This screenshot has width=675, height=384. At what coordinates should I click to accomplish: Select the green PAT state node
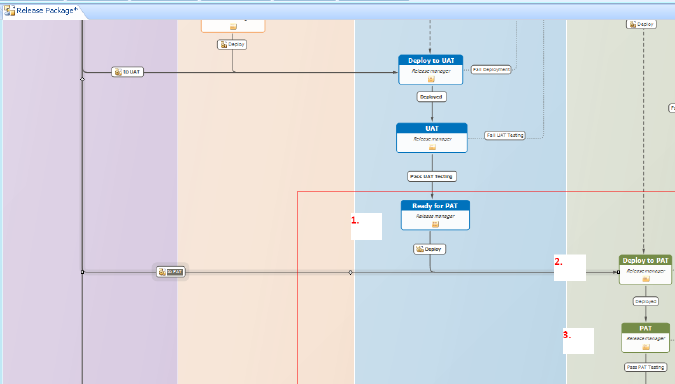(645, 338)
